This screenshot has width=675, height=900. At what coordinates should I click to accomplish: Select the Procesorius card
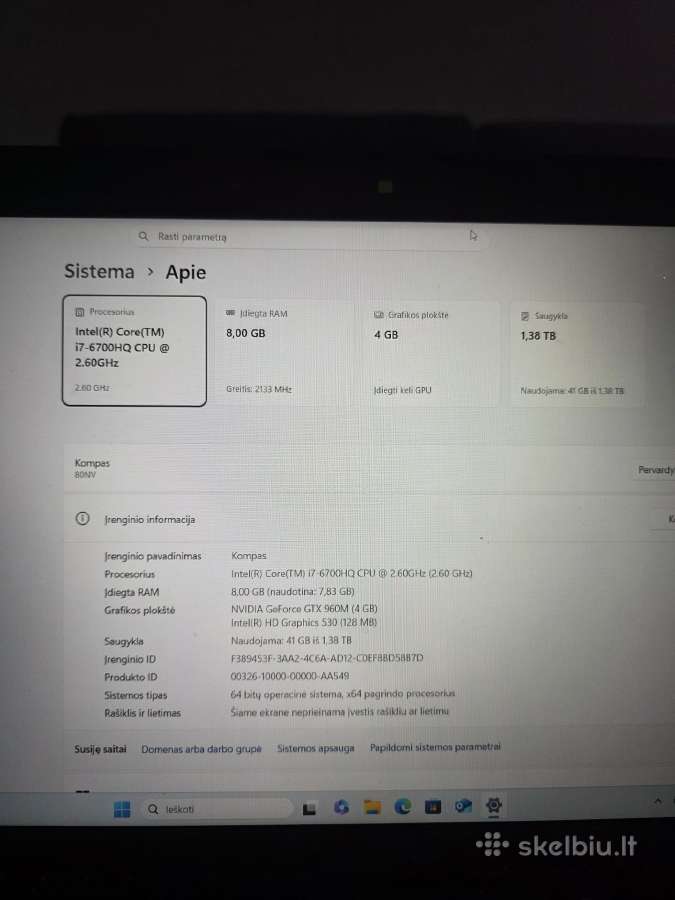pos(134,351)
